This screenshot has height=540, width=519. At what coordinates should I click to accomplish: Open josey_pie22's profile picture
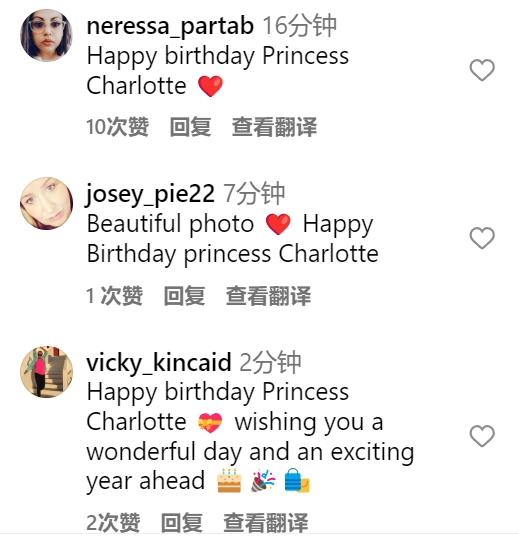tap(46, 203)
